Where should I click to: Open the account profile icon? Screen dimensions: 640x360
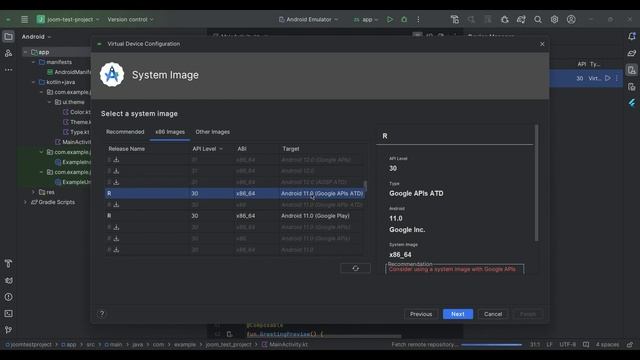point(571,19)
